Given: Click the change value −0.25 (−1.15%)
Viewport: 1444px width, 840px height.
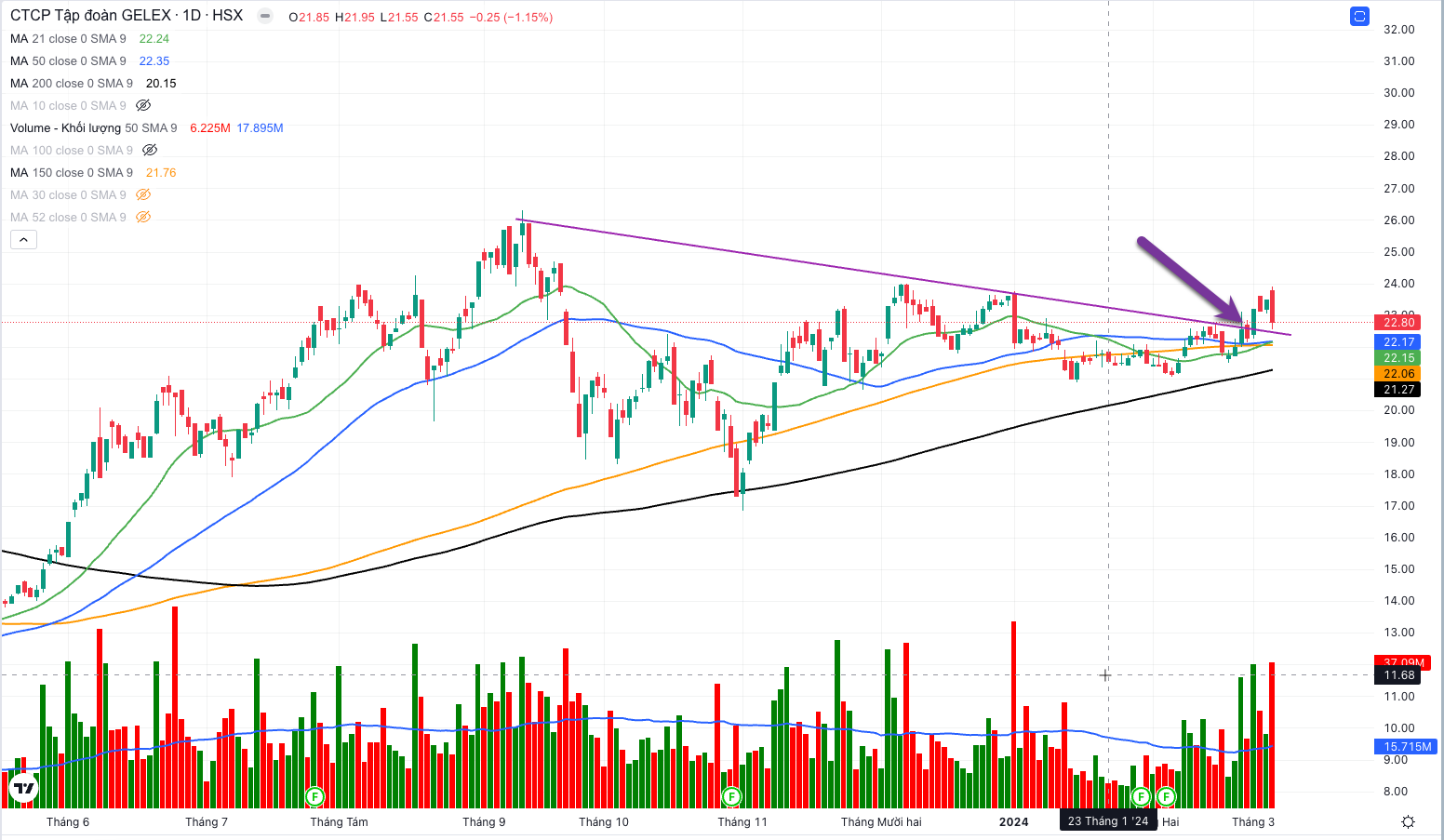Looking at the screenshot, I should point(511,17).
